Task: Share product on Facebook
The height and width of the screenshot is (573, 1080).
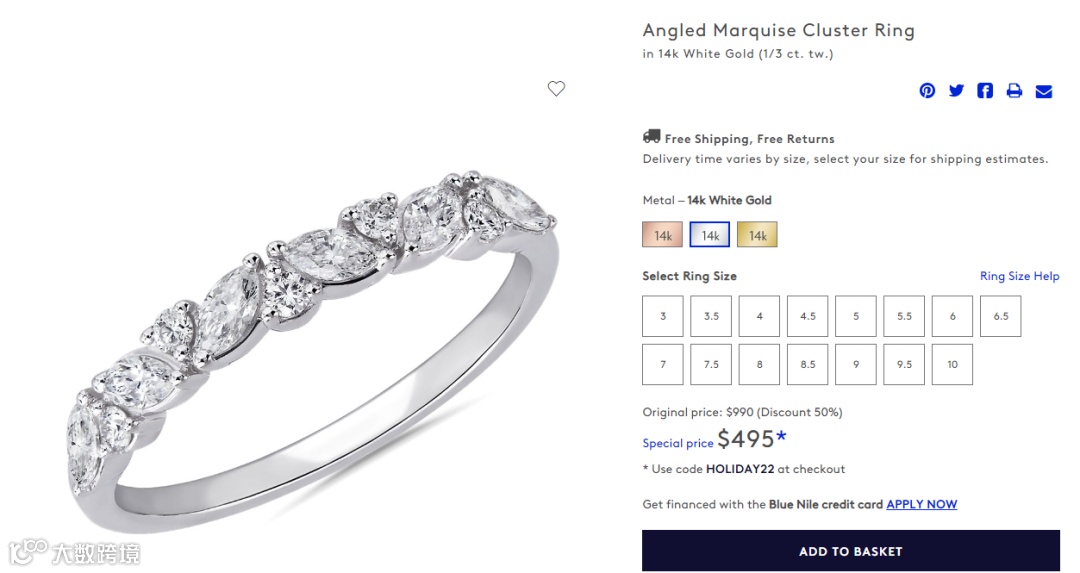Action: click(x=985, y=91)
